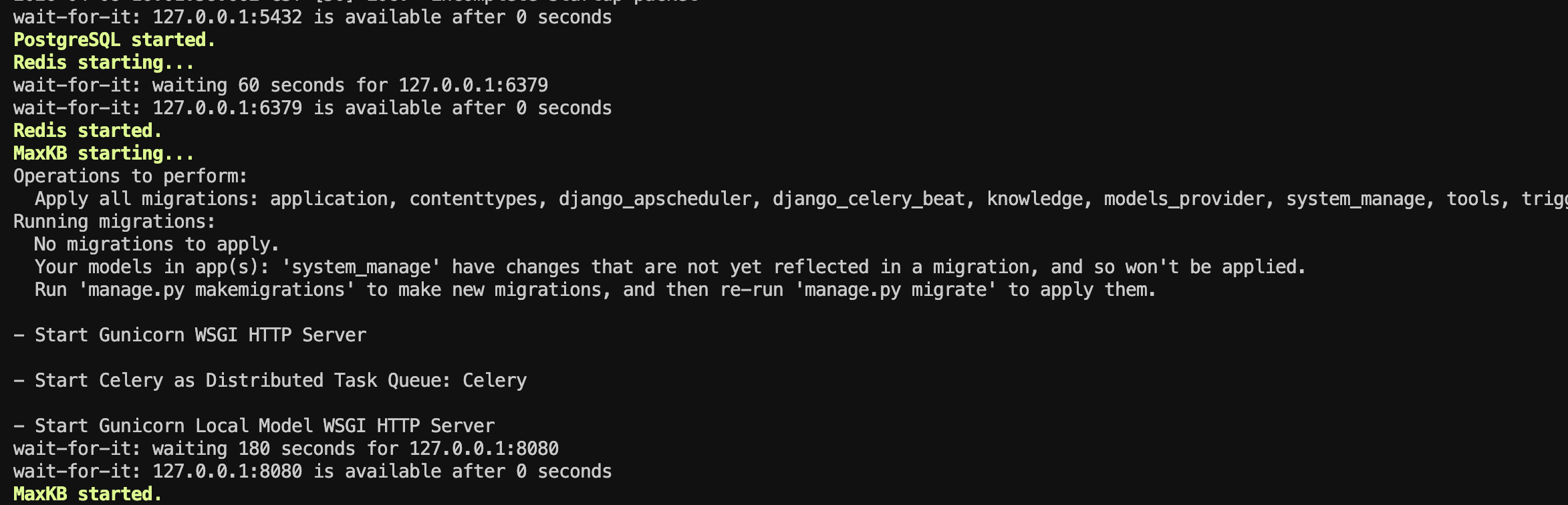Click the 'Operations to perform:' line
This screenshot has height=505, width=1568.
coord(130,176)
